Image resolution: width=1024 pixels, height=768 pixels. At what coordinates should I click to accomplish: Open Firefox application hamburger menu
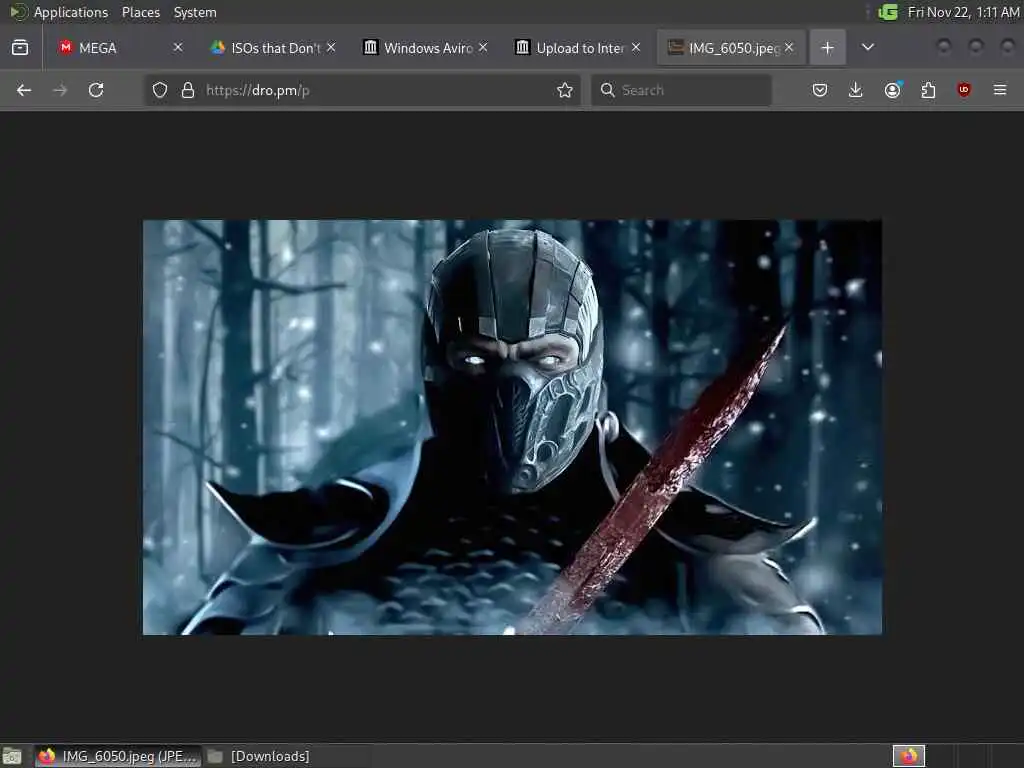tap(1000, 90)
